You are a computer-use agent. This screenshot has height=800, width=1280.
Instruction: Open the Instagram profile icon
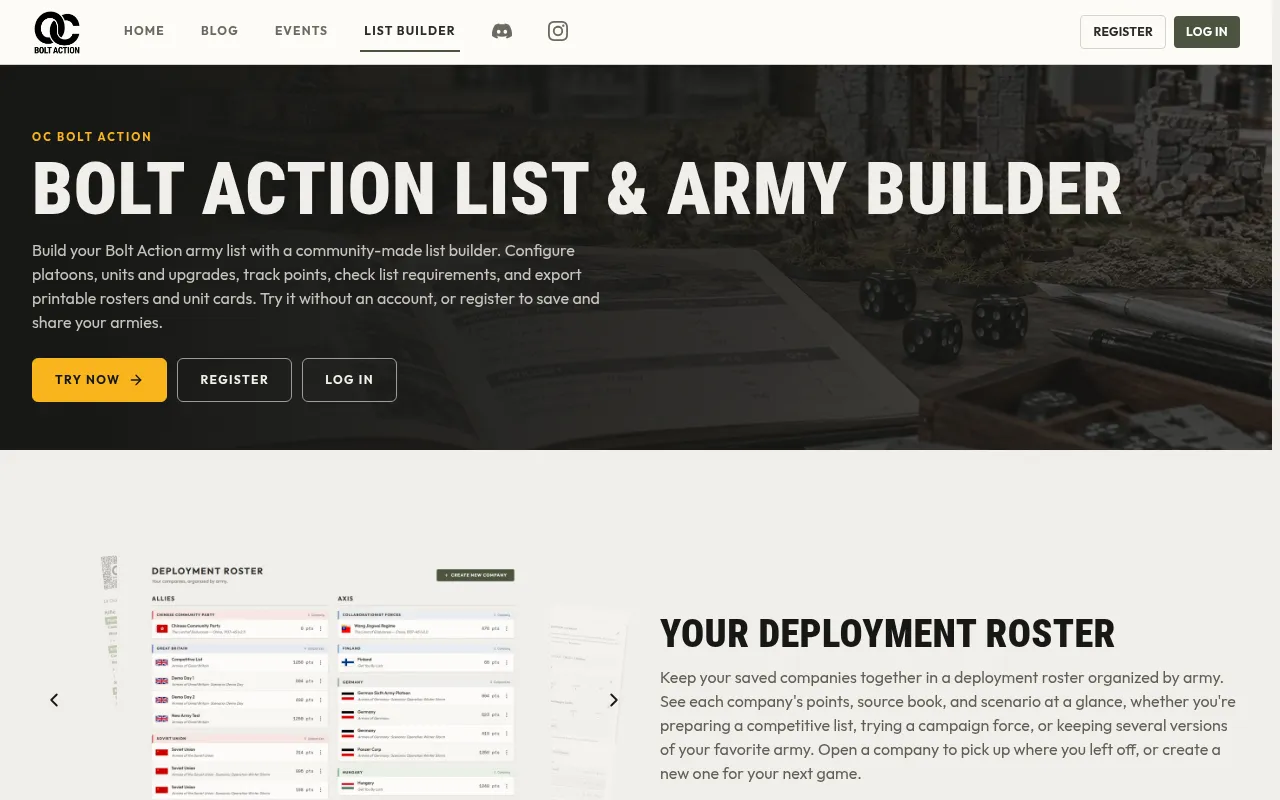pyautogui.click(x=558, y=31)
